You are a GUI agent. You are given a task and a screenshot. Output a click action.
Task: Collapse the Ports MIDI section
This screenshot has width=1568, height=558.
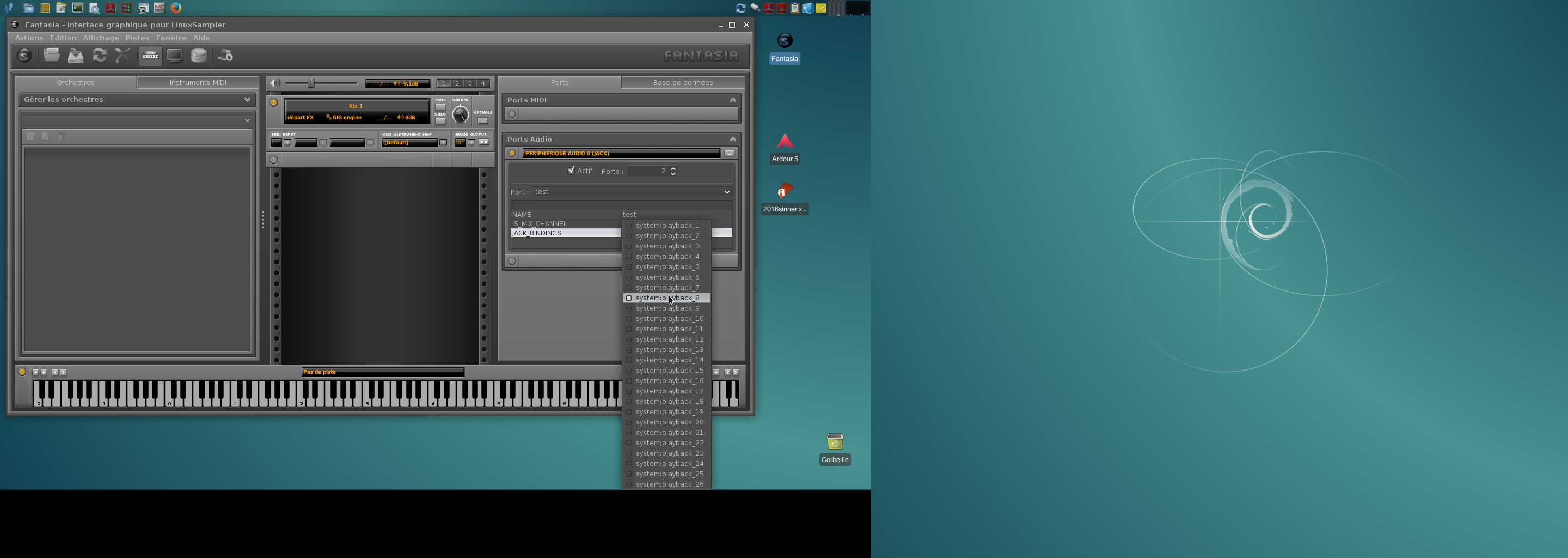[x=733, y=100]
